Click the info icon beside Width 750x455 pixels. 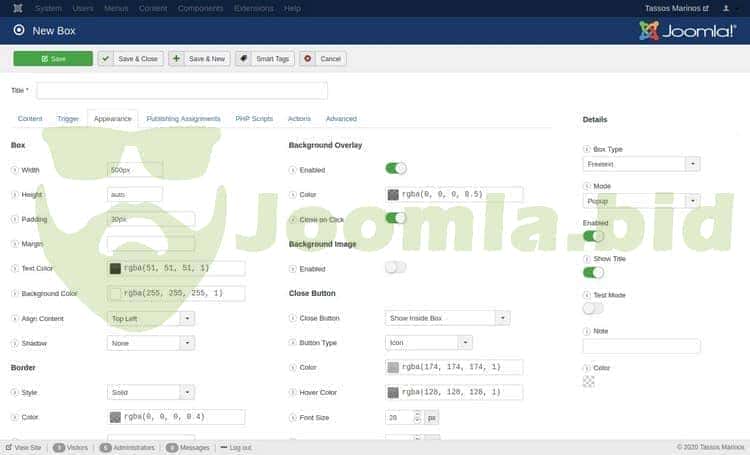(14, 170)
